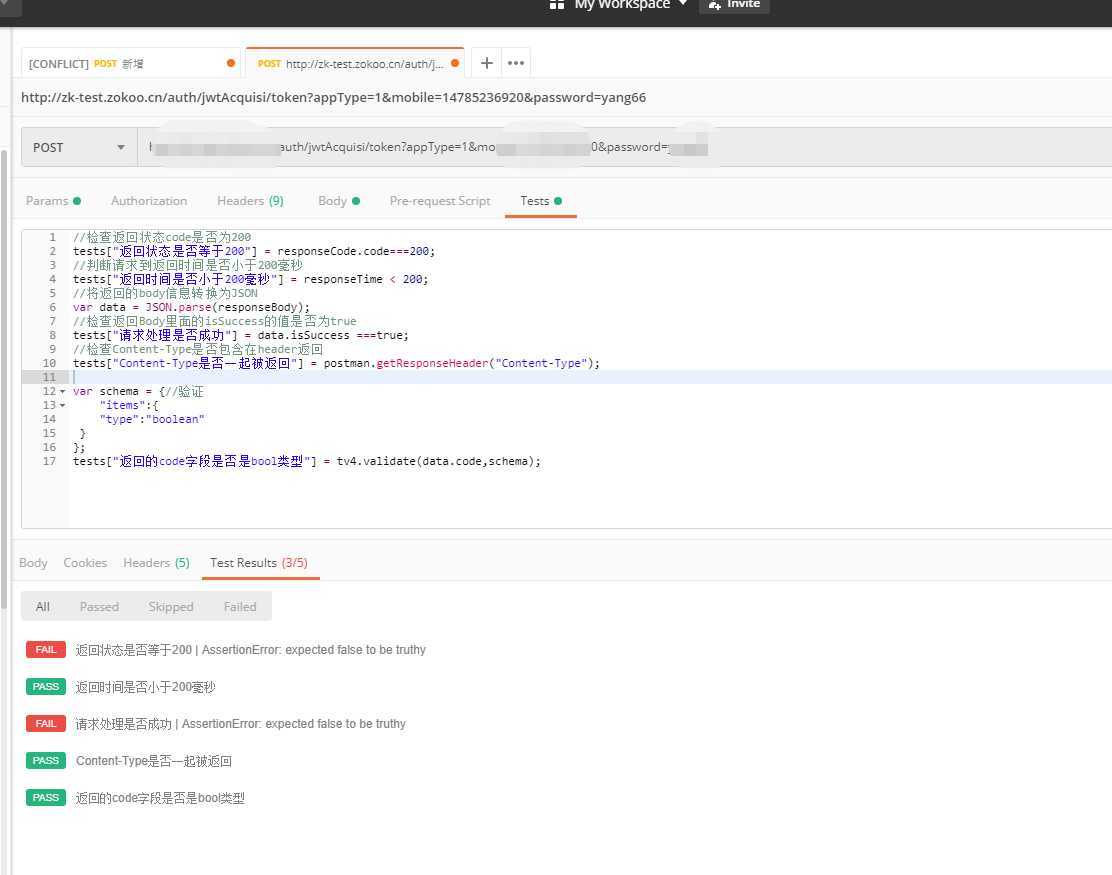The width and height of the screenshot is (1112, 875).
Task: Click the 返回状态是否等于200 AssertionError text
Action: [x=250, y=650]
